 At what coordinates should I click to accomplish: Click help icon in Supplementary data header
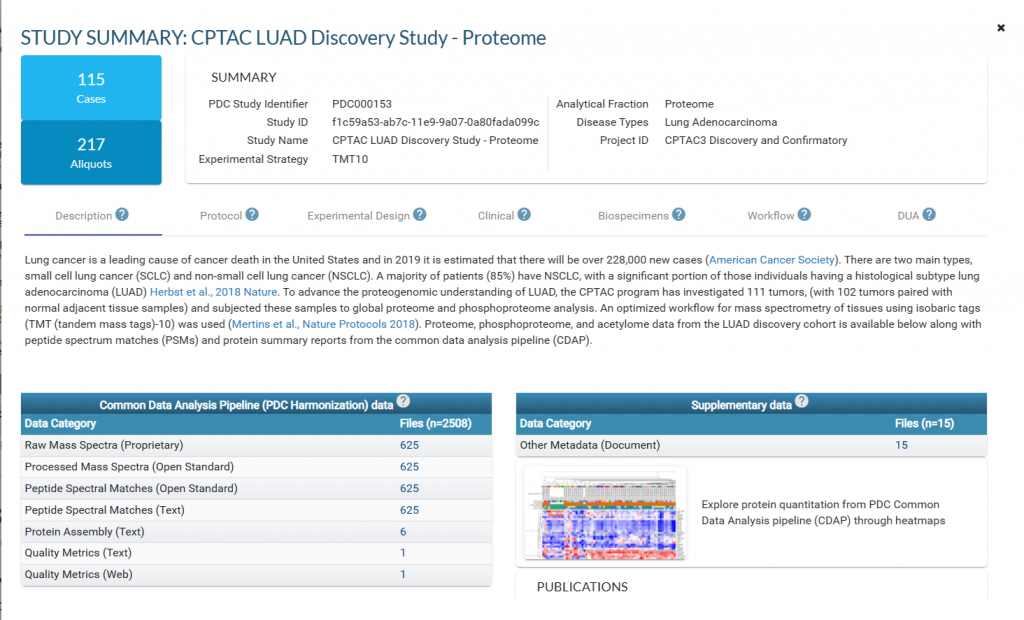tap(800, 402)
